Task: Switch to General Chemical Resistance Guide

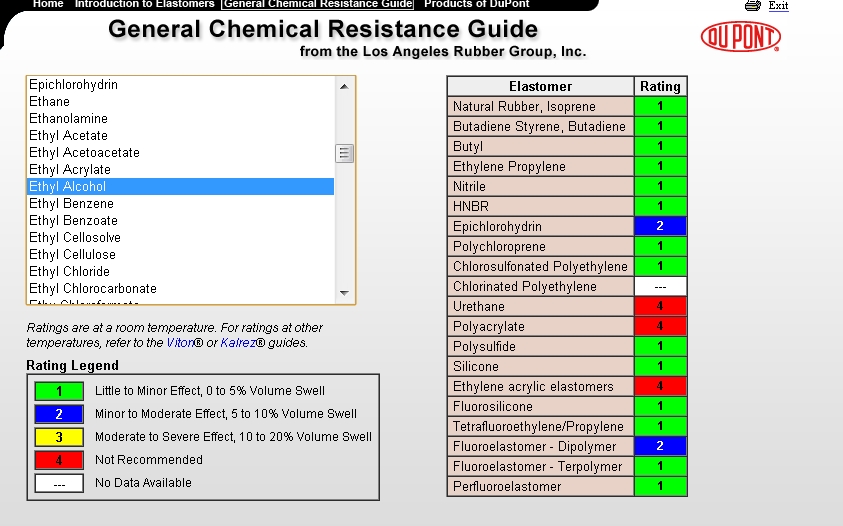Action: (318, 4)
